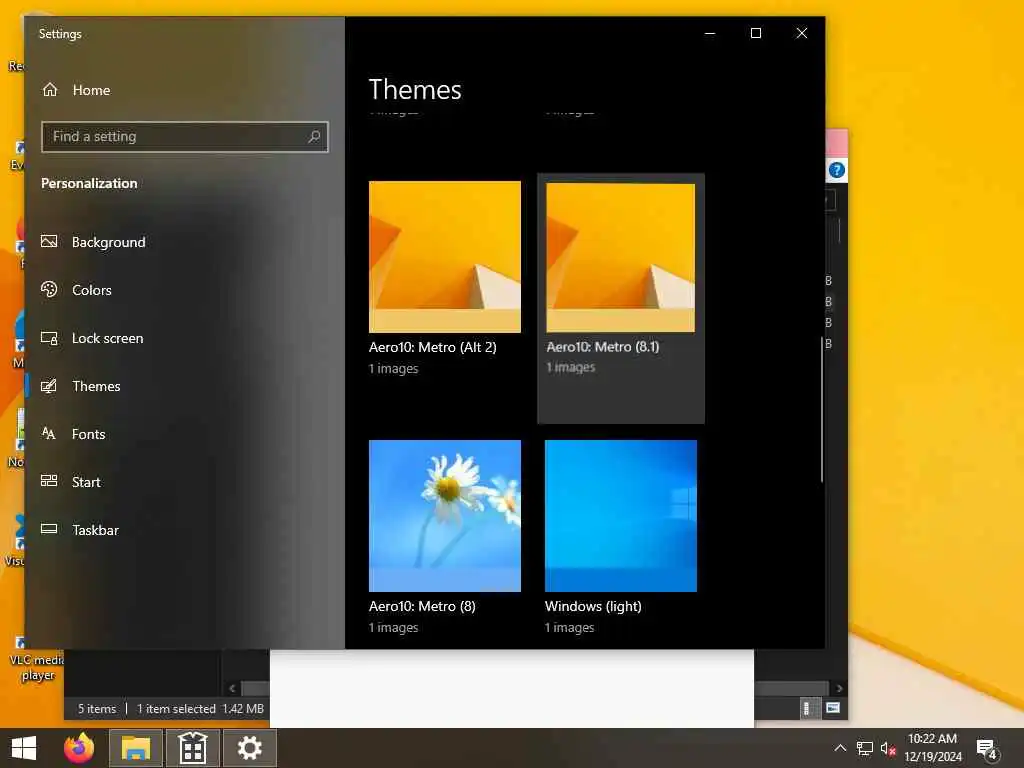Apply the Aero10: Metro (8.1) theme thumbnail

coord(620,257)
